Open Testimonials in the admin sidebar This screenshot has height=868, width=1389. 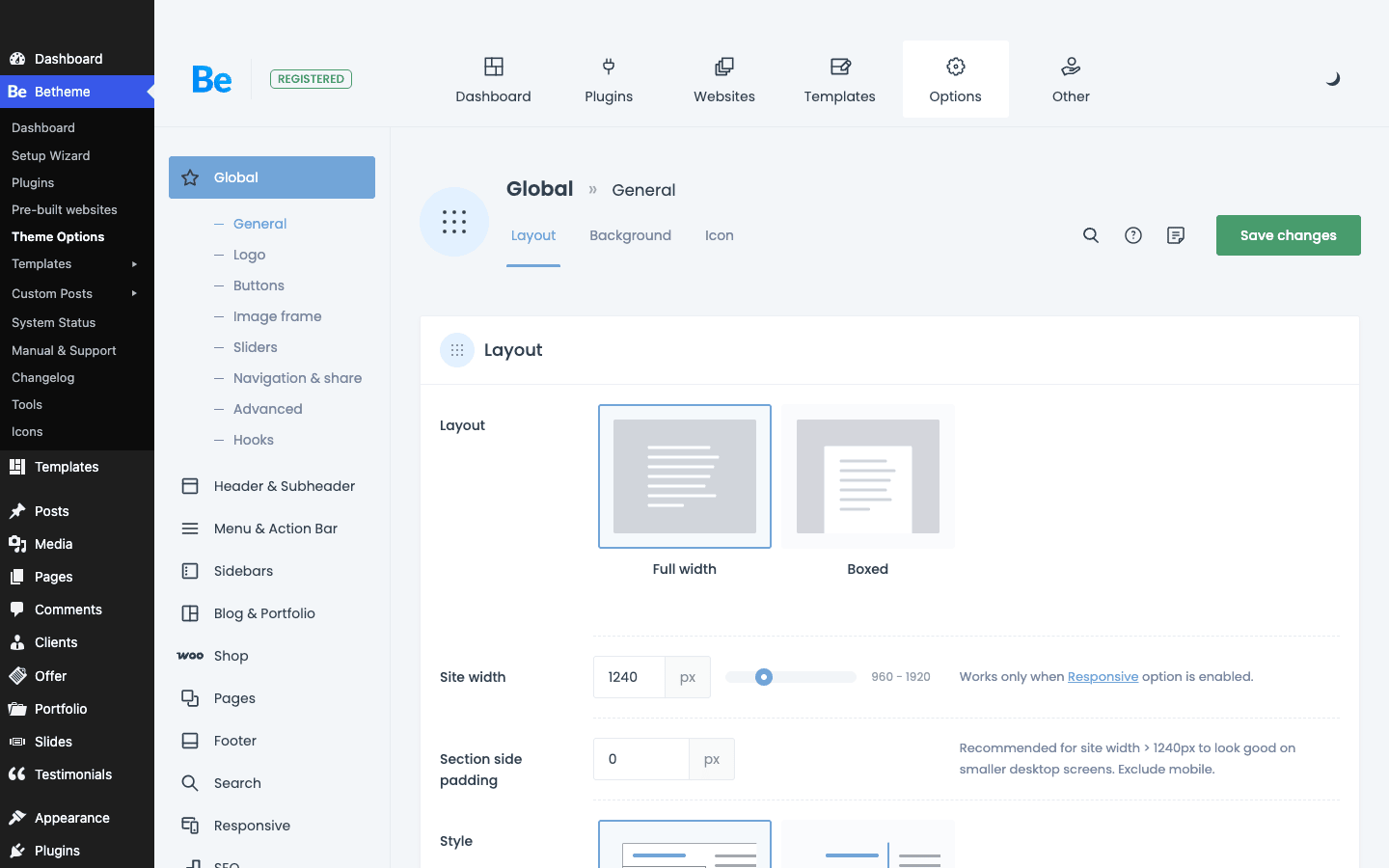coord(77,774)
